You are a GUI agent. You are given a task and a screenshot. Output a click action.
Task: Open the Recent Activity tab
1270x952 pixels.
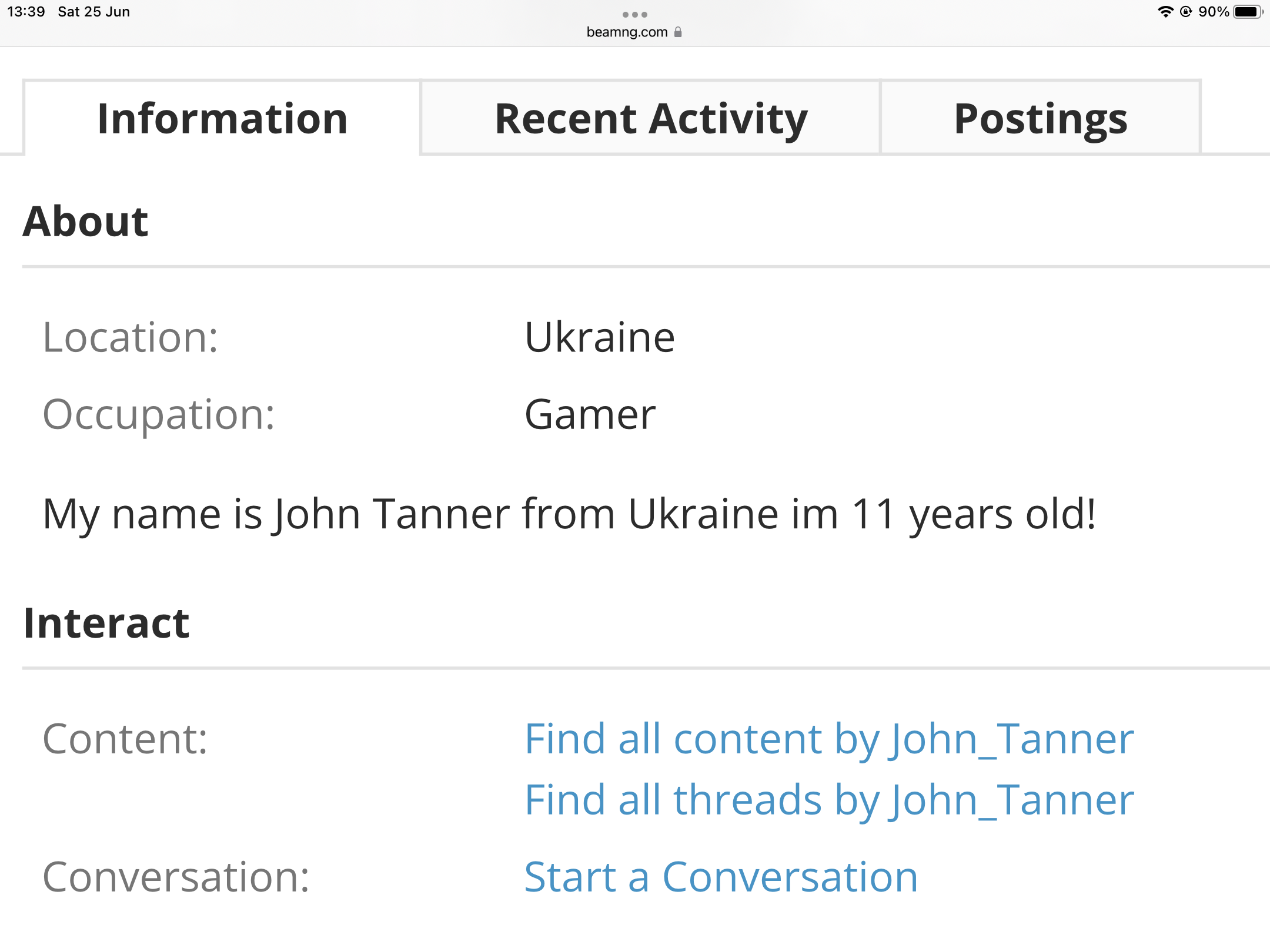pyautogui.click(x=651, y=118)
